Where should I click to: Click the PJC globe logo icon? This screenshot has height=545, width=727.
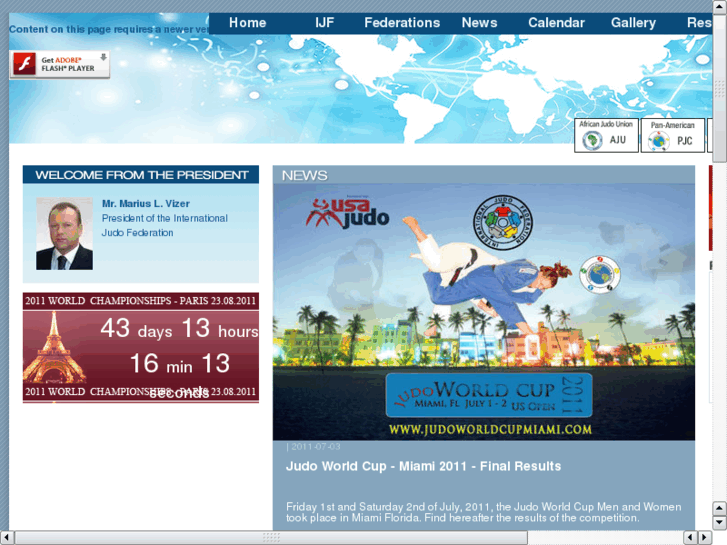659,141
